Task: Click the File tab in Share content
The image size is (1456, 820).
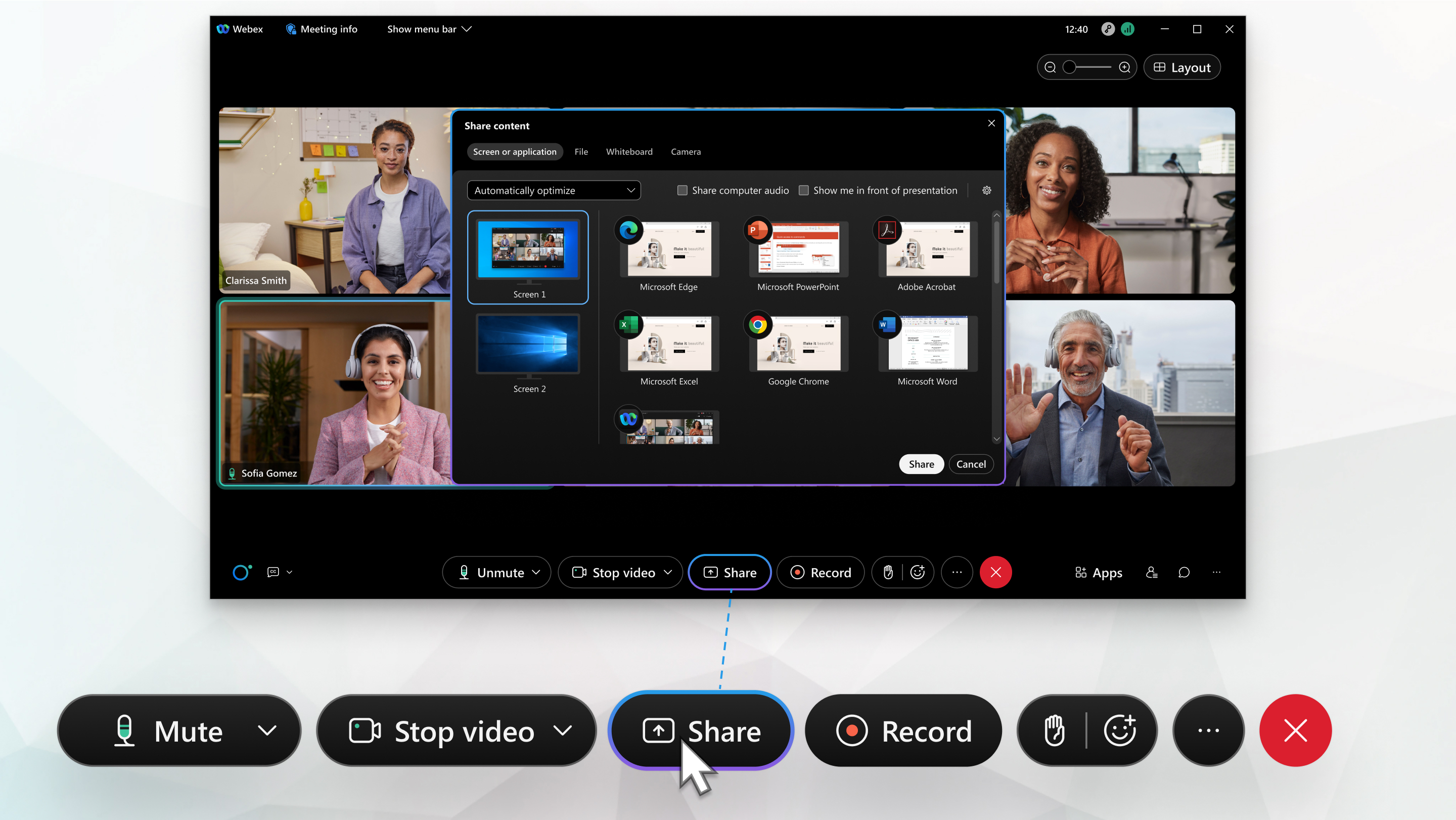Action: tap(581, 151)
